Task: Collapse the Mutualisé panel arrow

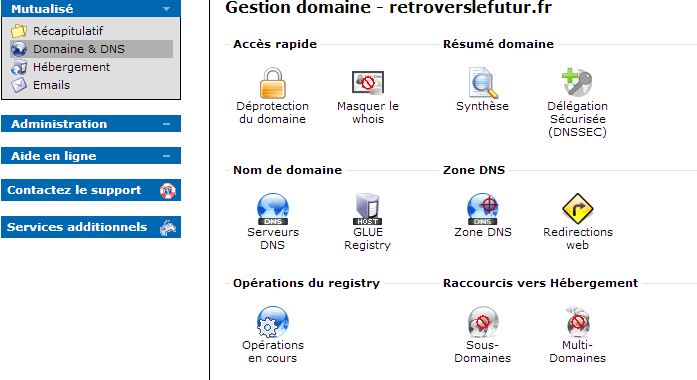Action: pos(167,9)
